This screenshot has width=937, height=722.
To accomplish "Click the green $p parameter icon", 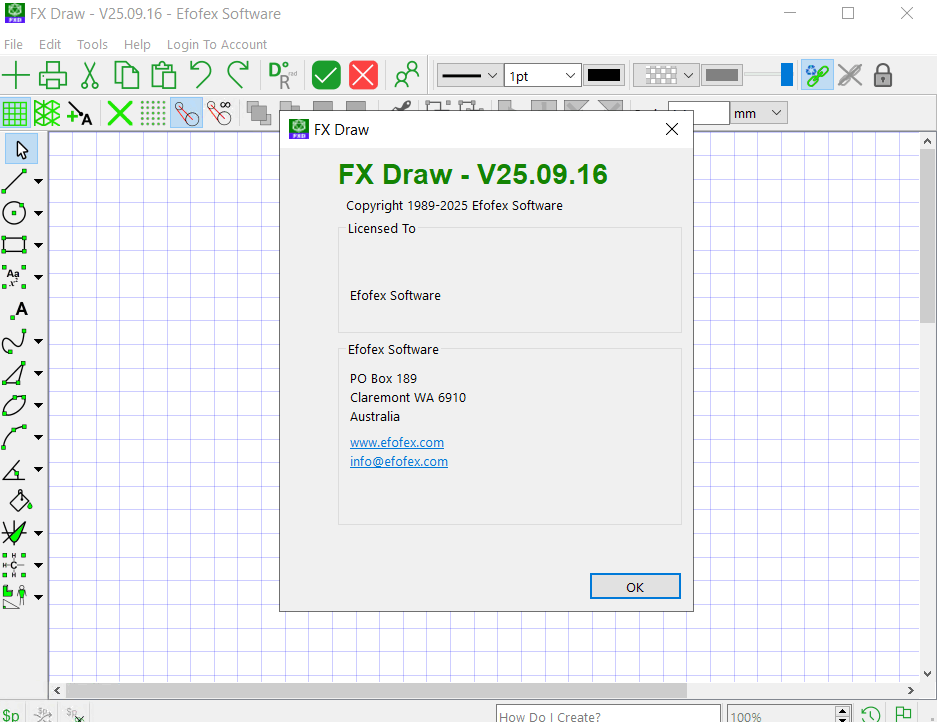I will click(x=11, y=714).
